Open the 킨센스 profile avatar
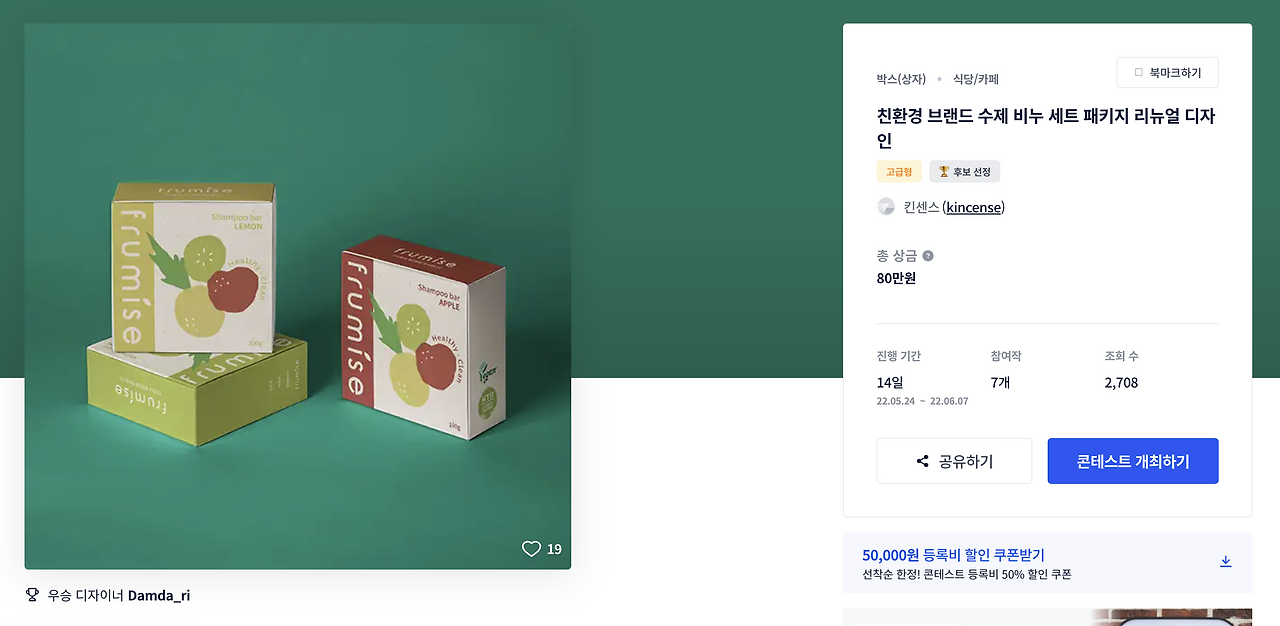Image resolution: width=1280 pixels, height=626 pixels. tap(886, 206)
